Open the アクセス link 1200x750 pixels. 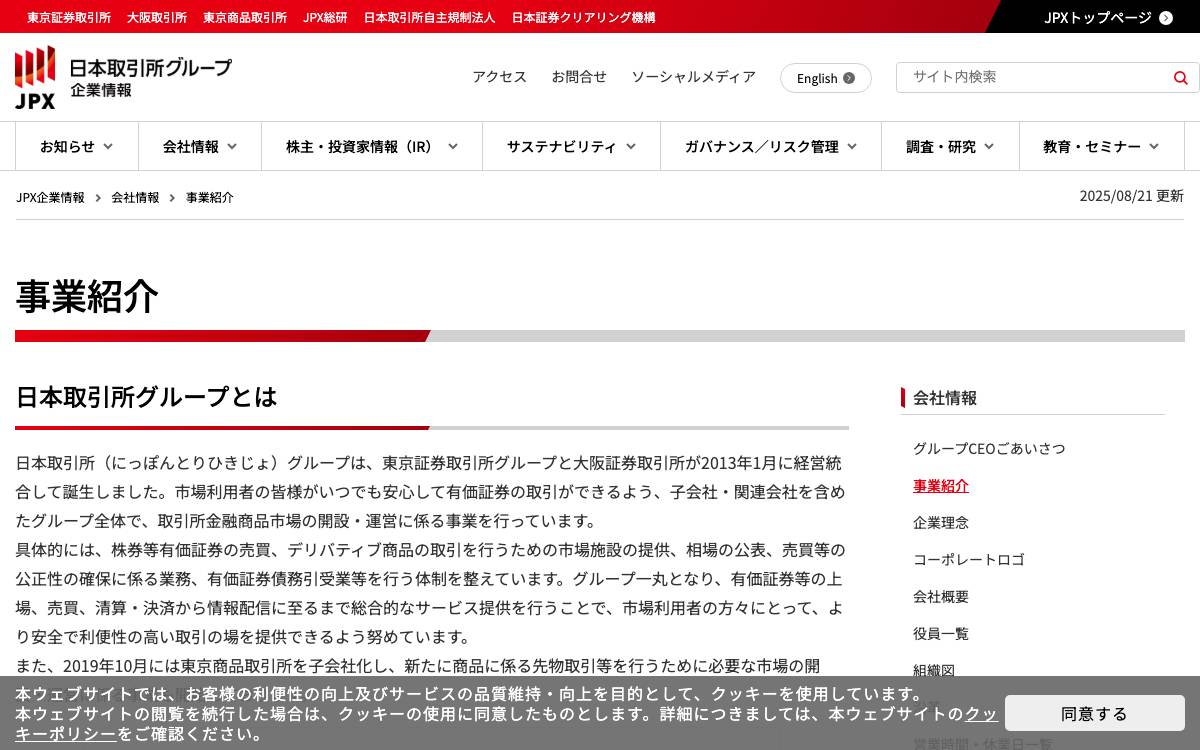[x=499, y=77]
